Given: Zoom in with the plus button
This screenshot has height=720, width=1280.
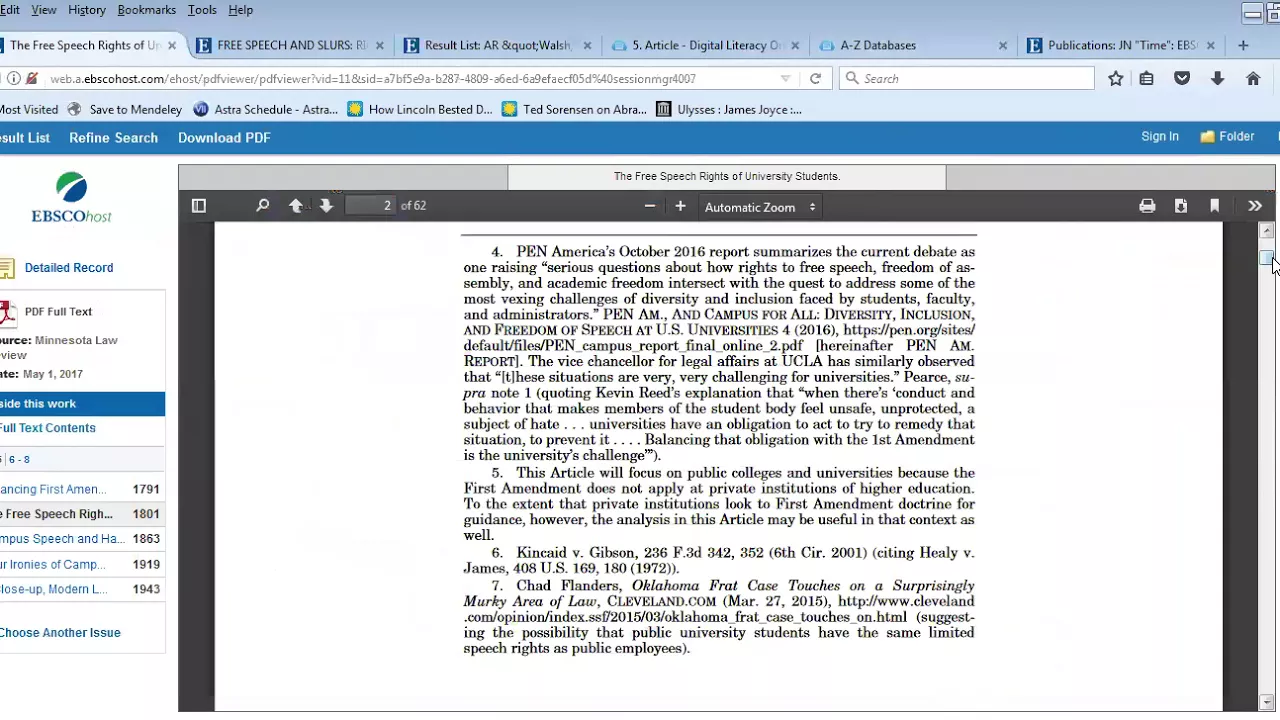Looking at the screenshot, I should 681,206.
